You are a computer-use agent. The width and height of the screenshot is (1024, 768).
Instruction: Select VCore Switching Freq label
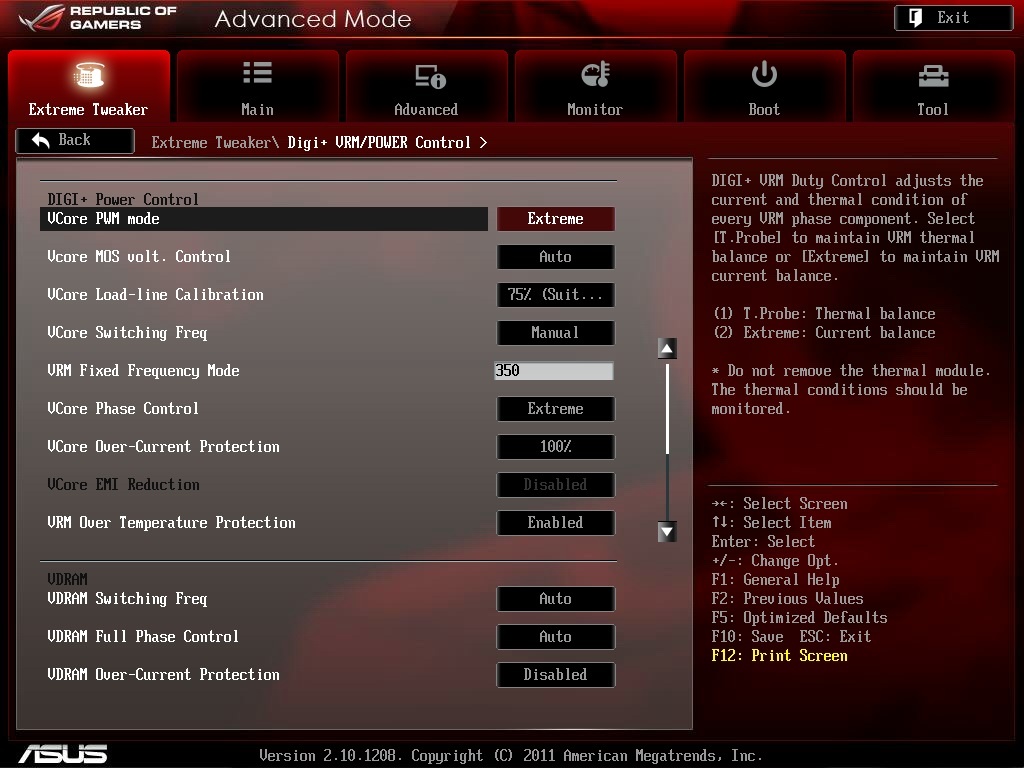coord(127,333)
